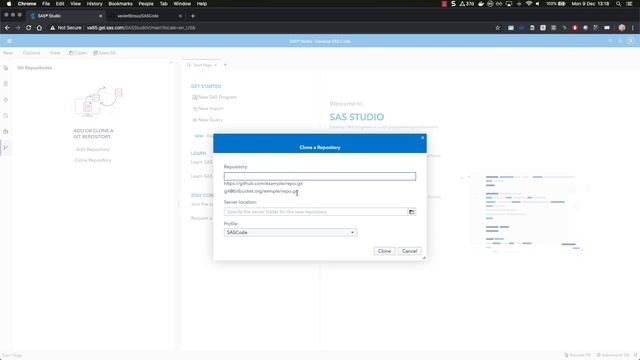
Task: Click the red Chrome extension icon
Action: click(575, 28)
